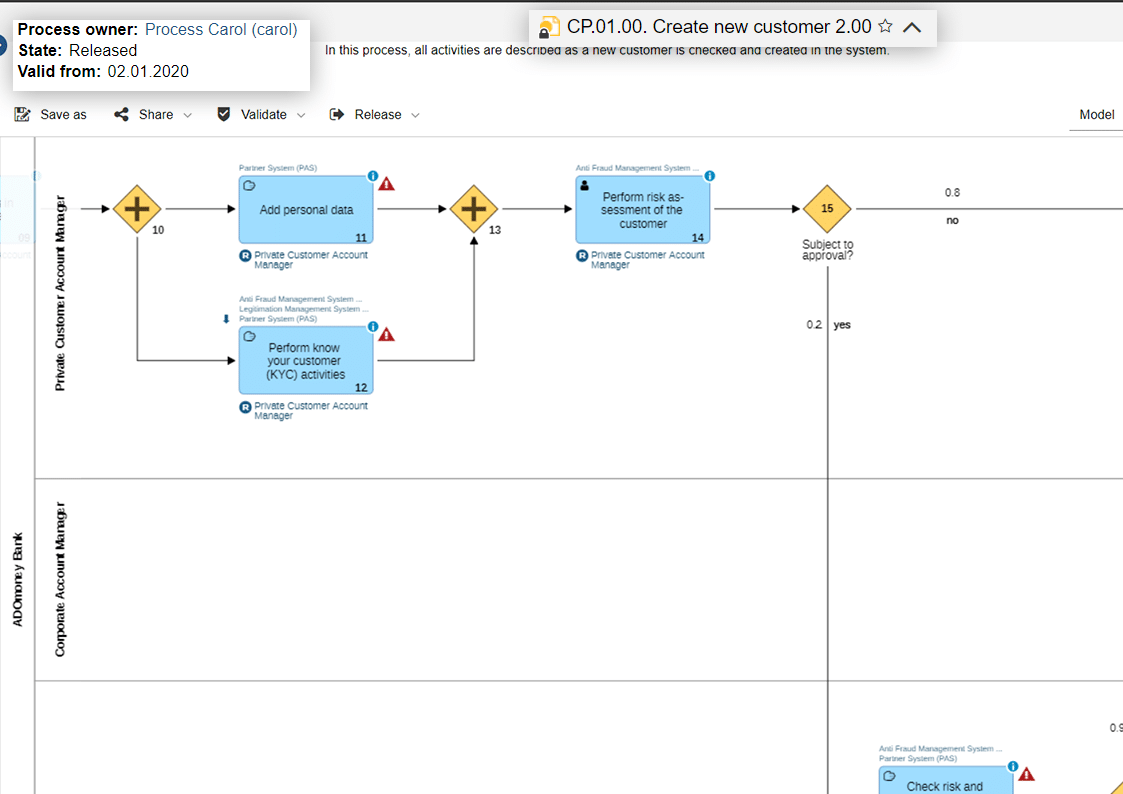The height and width of the screenshot is (794, 1123).
Task: Click the red warning triangle on Add personal data
Action: pyautogui.click(x=387, y=183)
